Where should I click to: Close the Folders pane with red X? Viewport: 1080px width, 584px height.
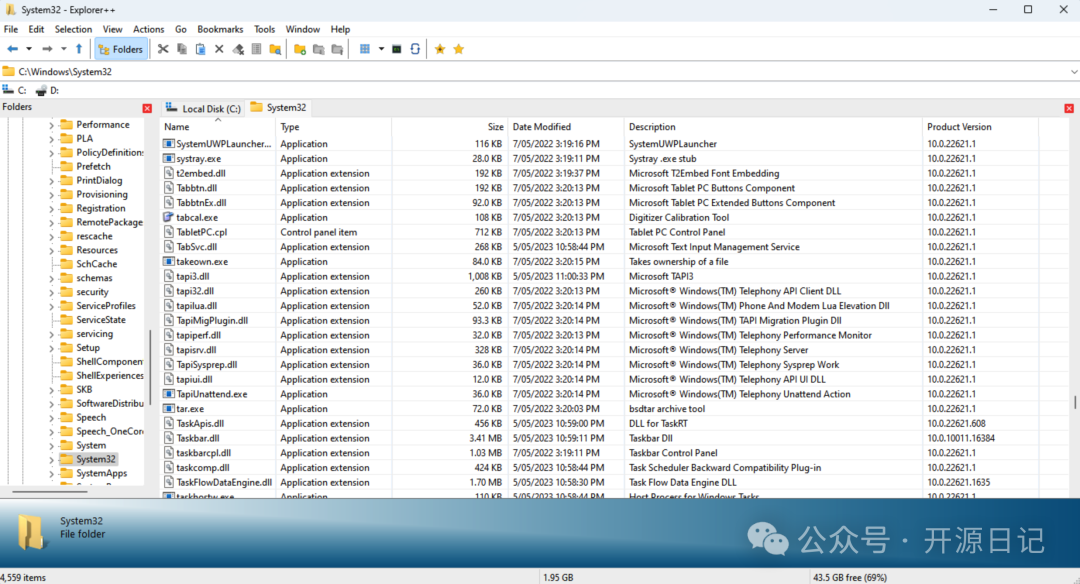[147, 108]
